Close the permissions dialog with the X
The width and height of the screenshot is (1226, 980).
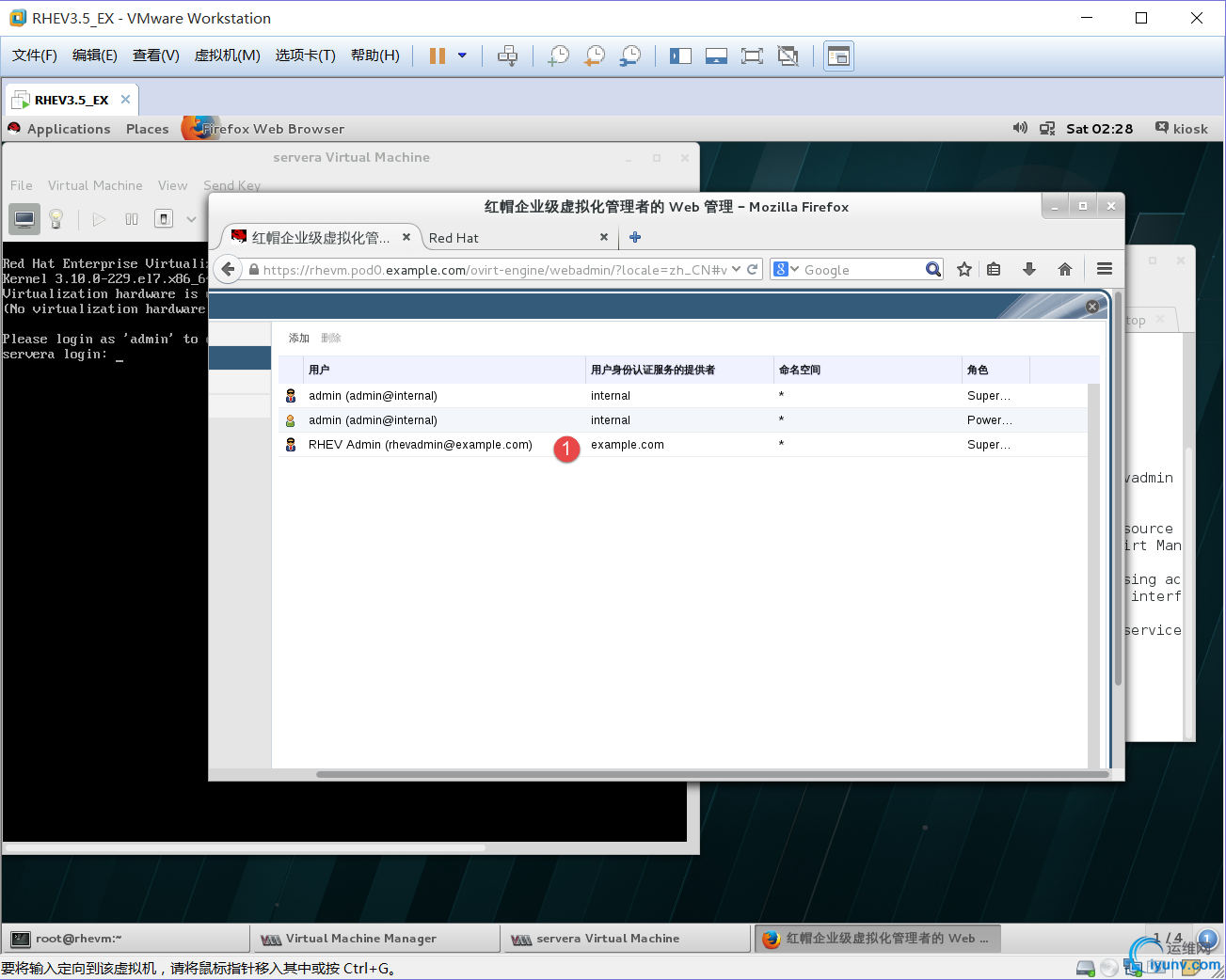pos(1092,307)
